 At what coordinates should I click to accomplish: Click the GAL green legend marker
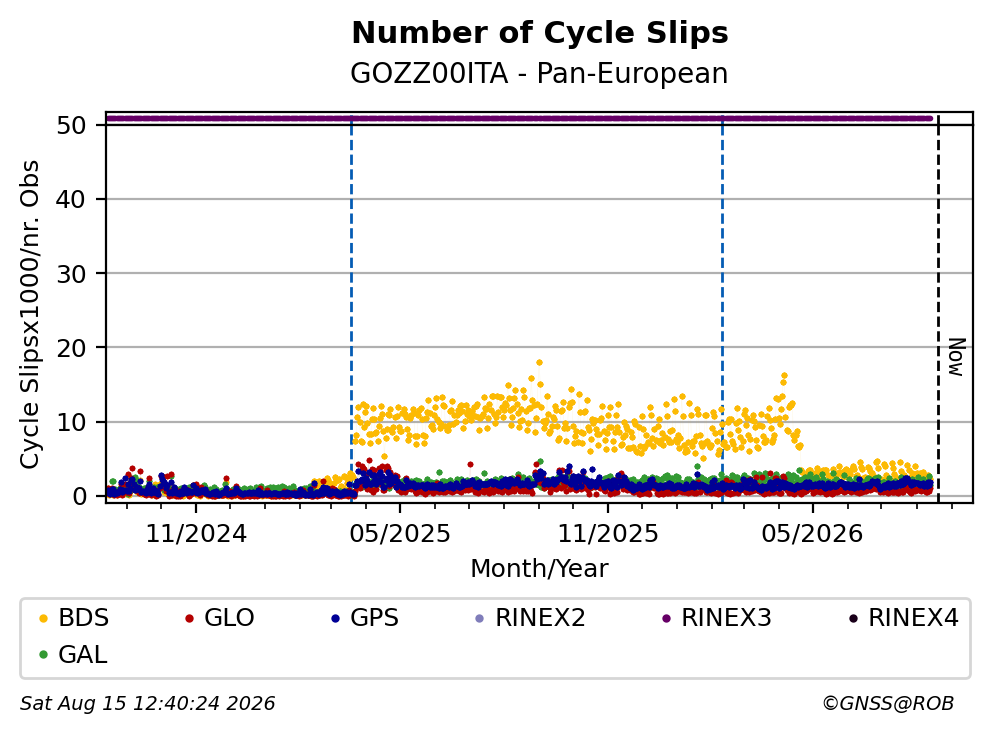click(43, 655)
